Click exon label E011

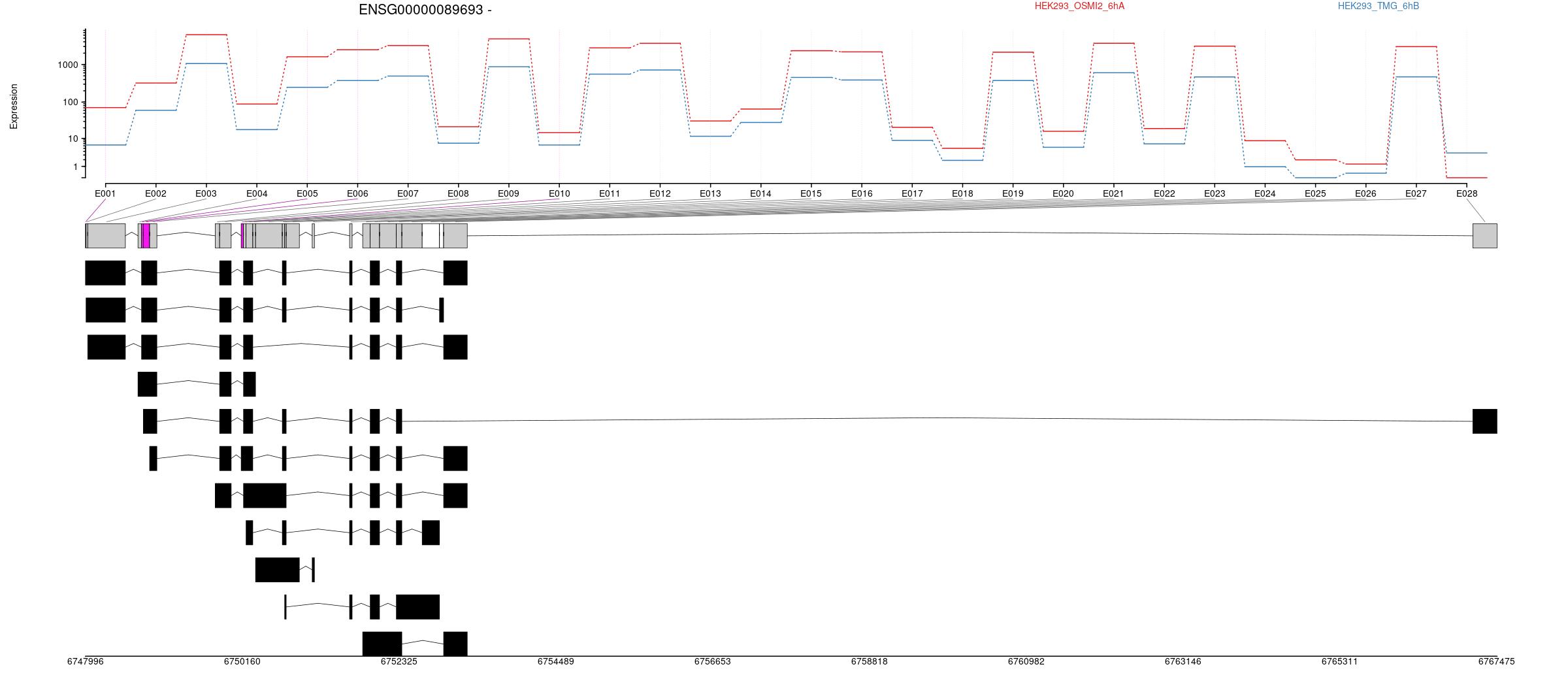click(x=610, y=193)
